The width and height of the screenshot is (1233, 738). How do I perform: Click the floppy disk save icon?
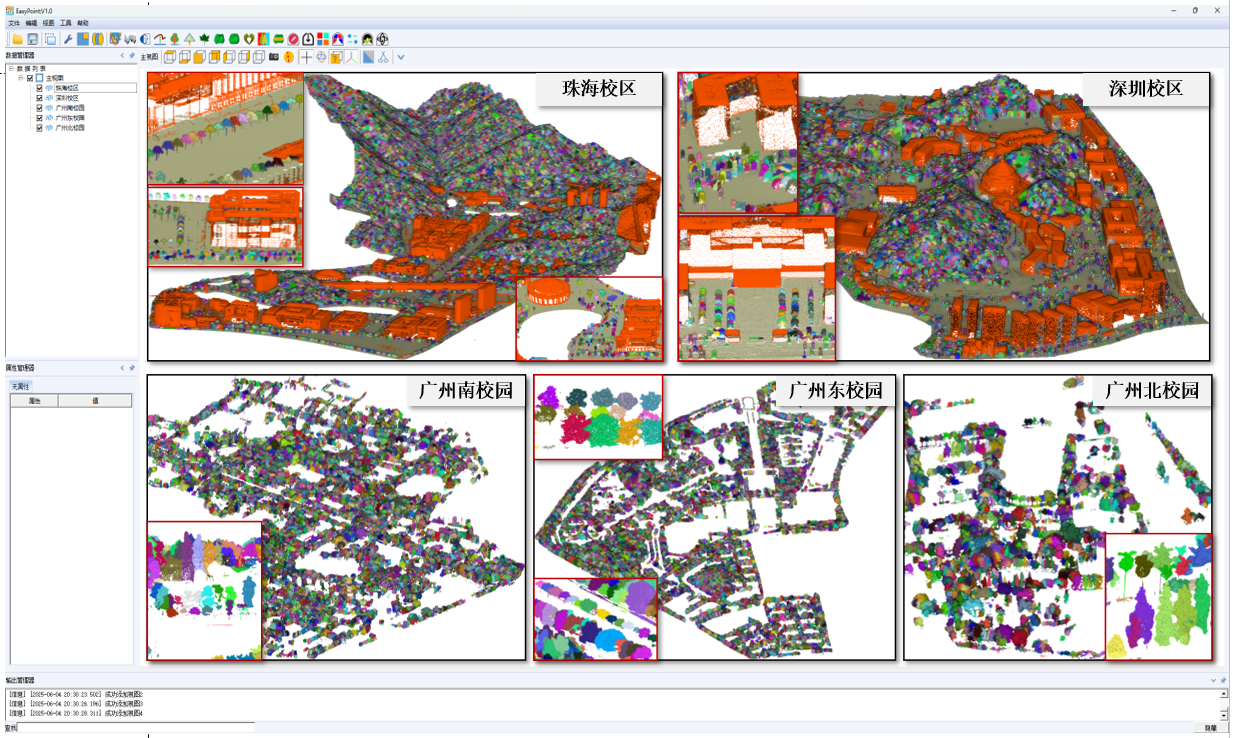pyautogui.click(x=32, y=39)
